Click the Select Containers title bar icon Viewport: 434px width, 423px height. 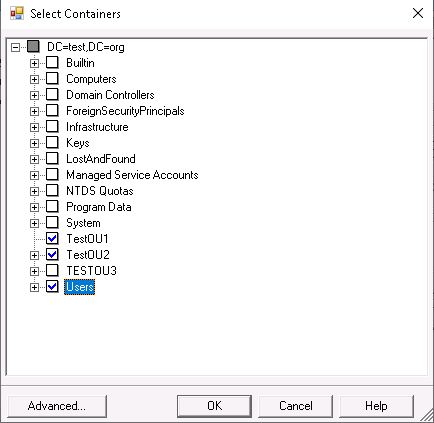(17, 14)
